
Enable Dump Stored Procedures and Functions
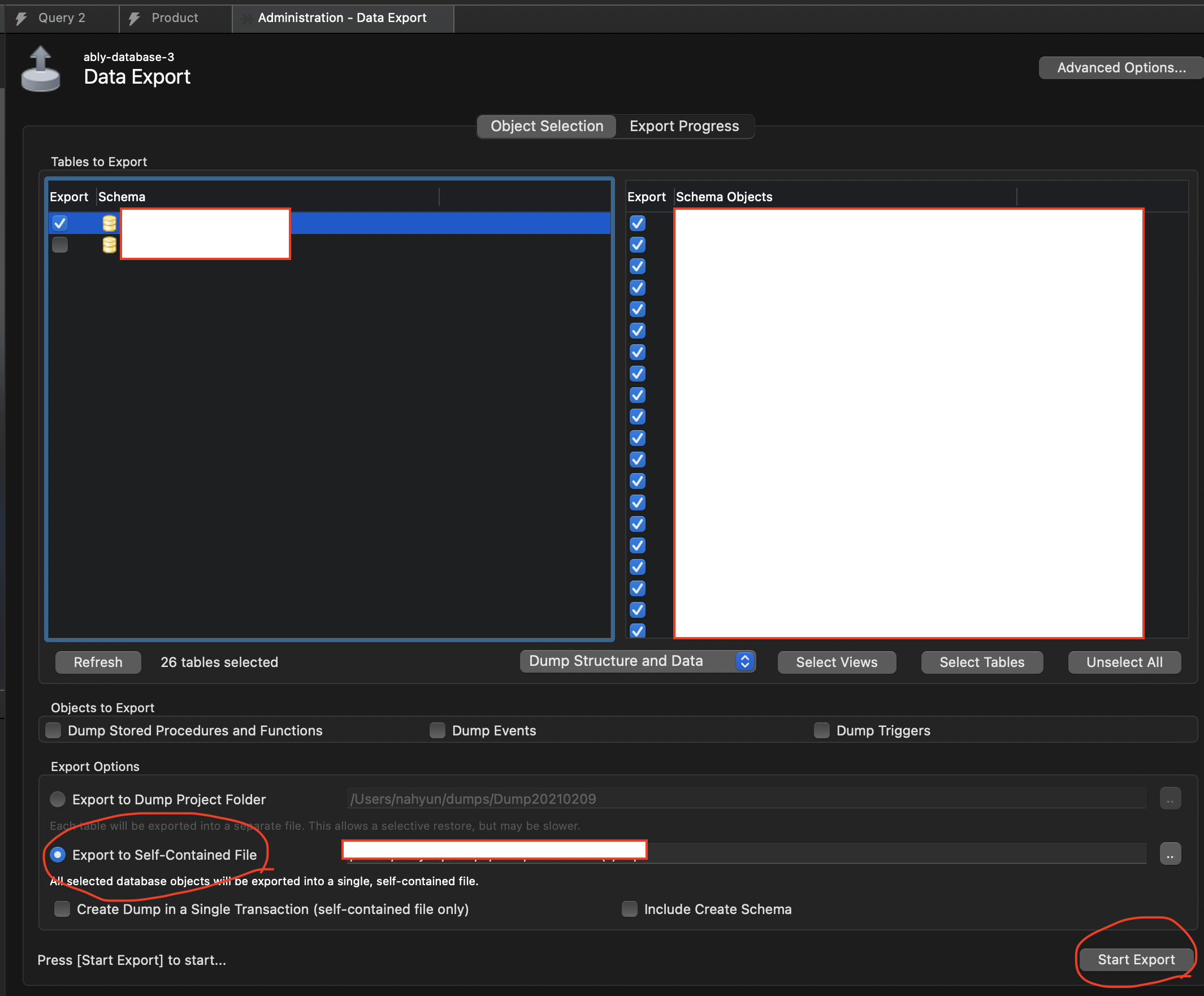click(53, 730)
